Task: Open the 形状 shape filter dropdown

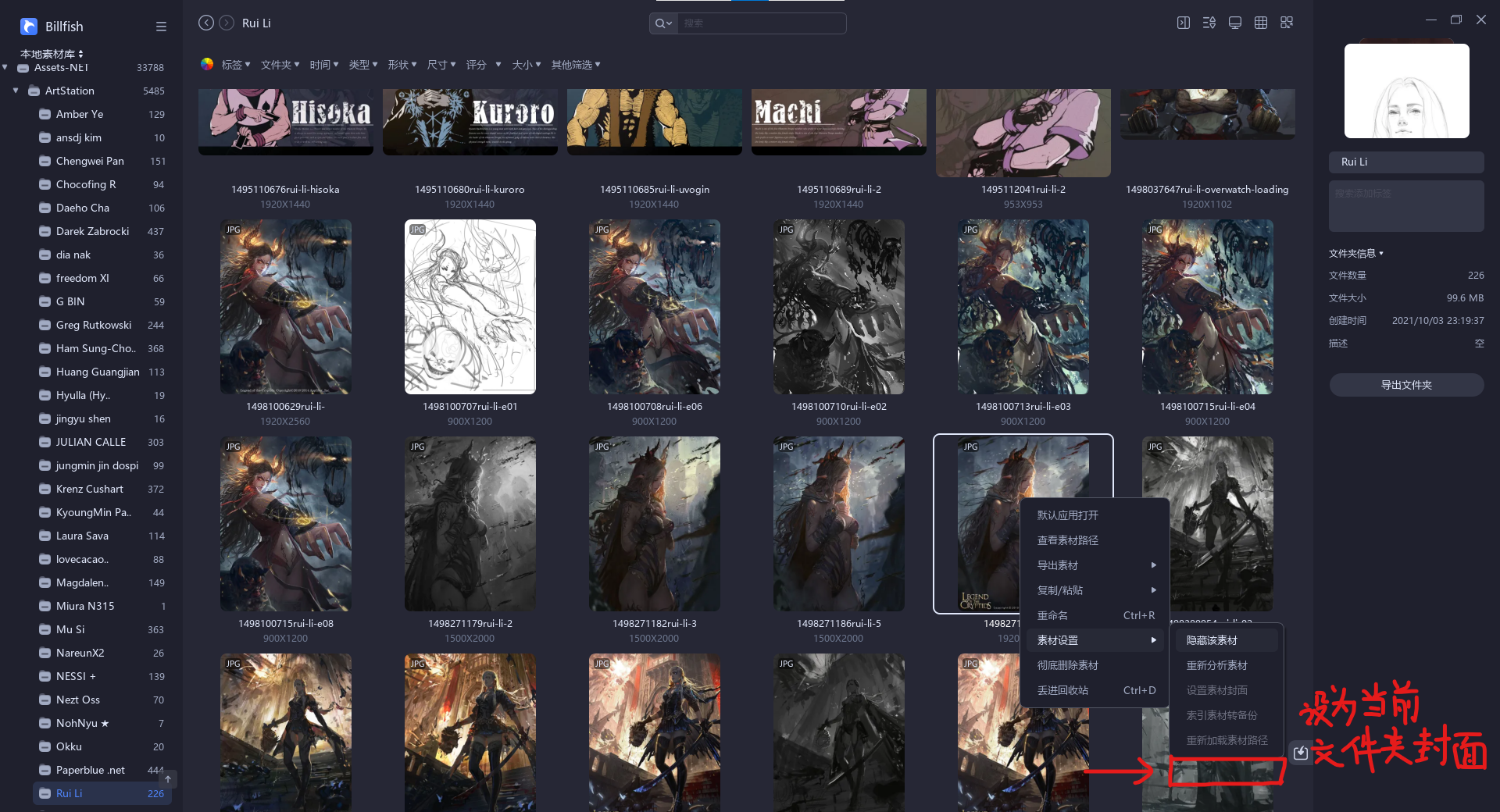Action: (x=402, y=65)
